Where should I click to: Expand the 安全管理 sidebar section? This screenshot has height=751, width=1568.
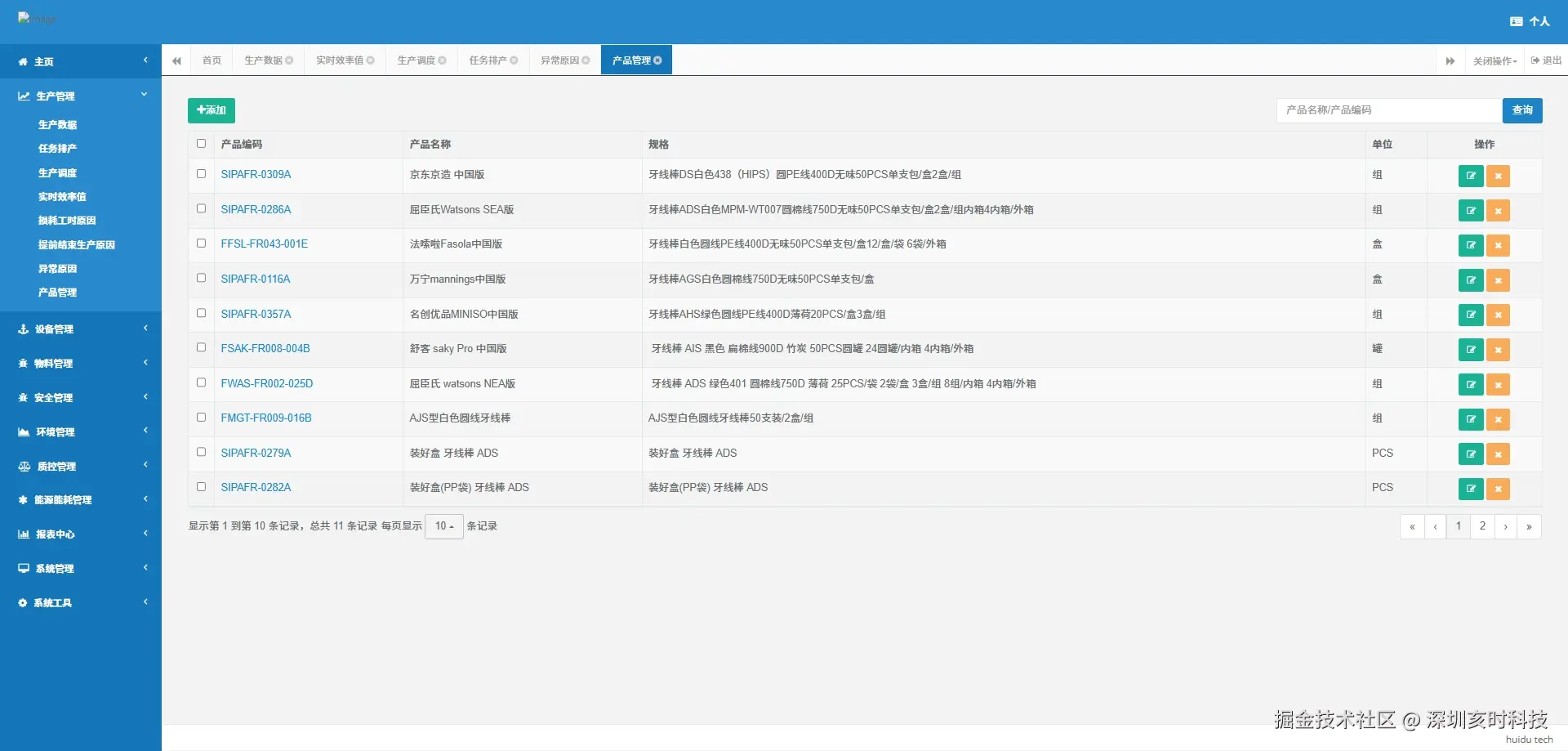point(81,397)
